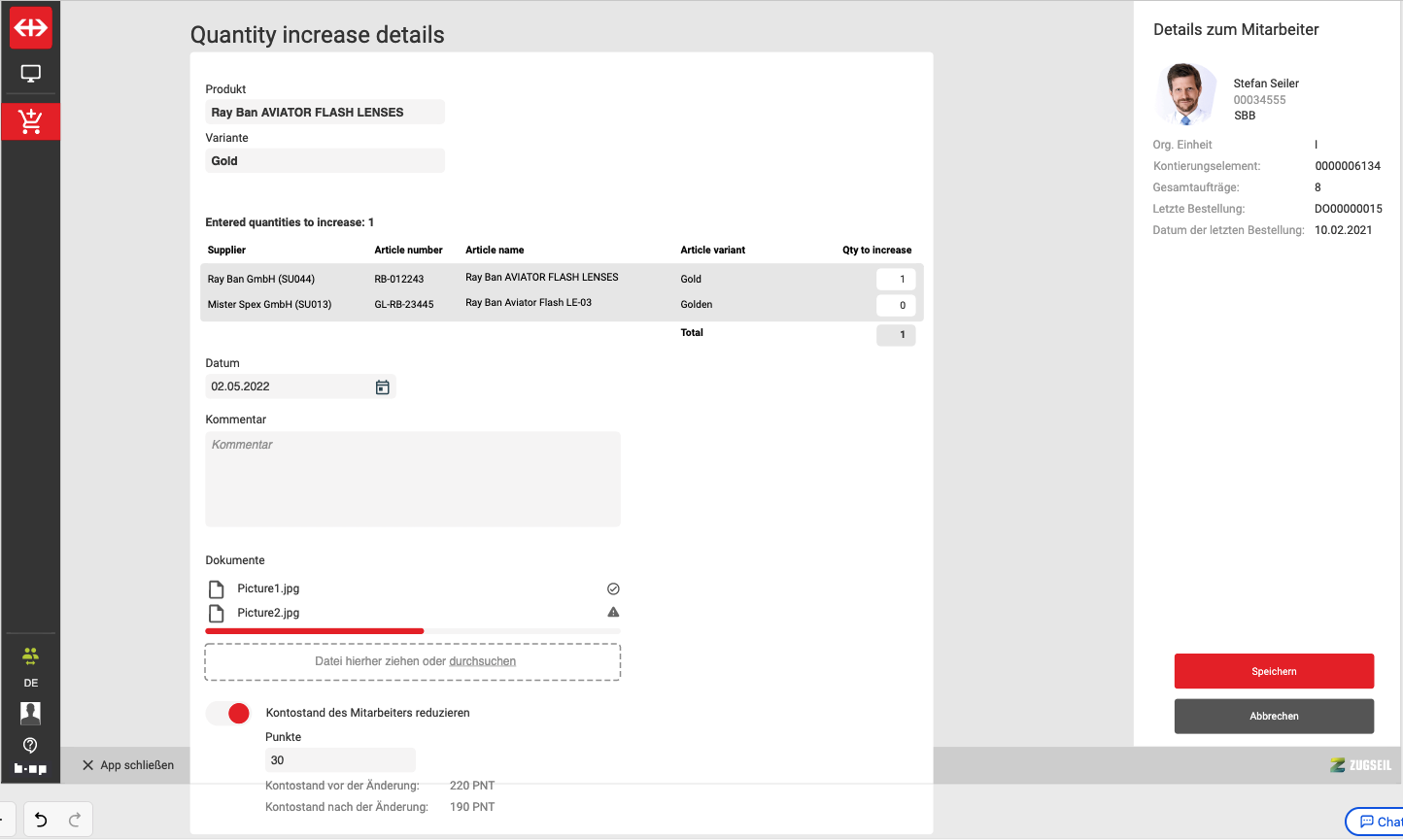Click Speichern to save changes
The height and width of the screenshot is (840, 1403).
[1274, 671]
